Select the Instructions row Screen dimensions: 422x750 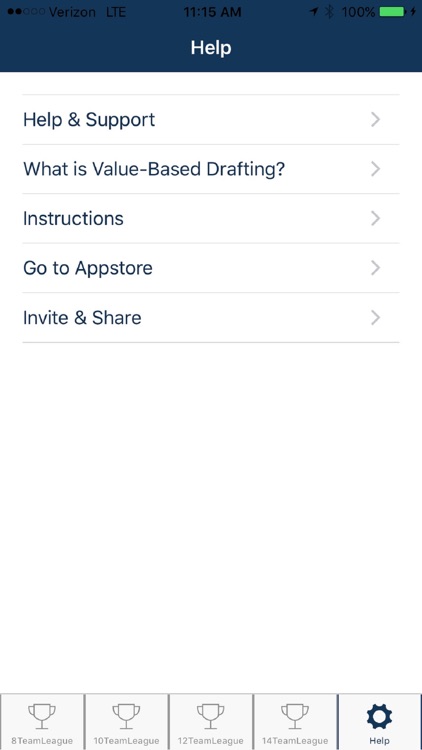point(211,219)
